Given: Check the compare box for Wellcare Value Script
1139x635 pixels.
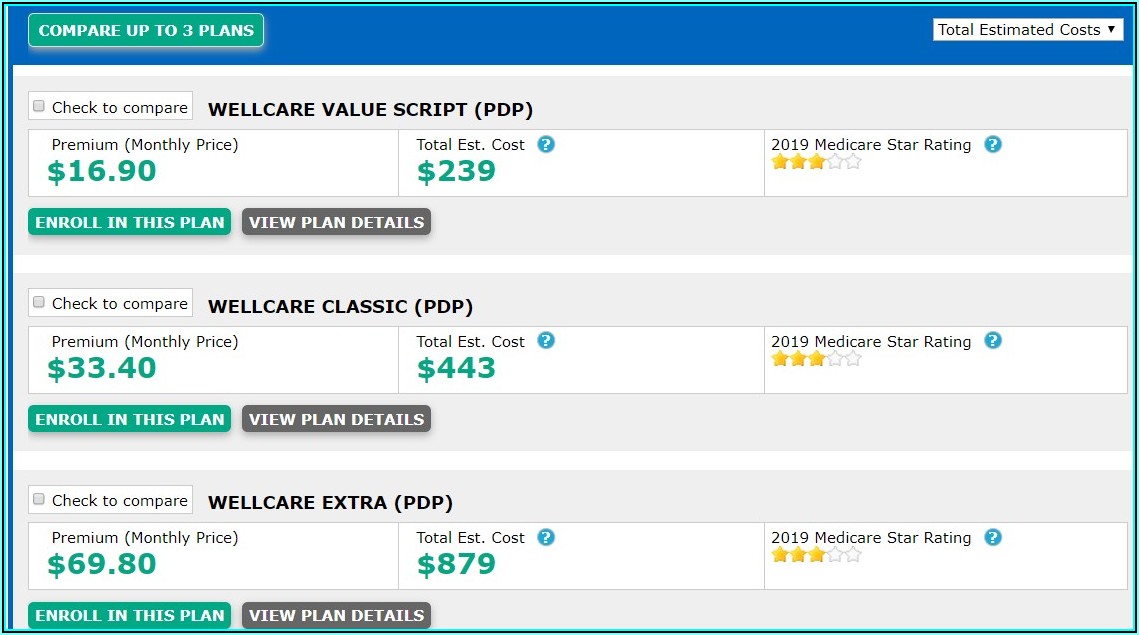Looking at the screenshot, I should pyautogui.click(x=39, y=106).
